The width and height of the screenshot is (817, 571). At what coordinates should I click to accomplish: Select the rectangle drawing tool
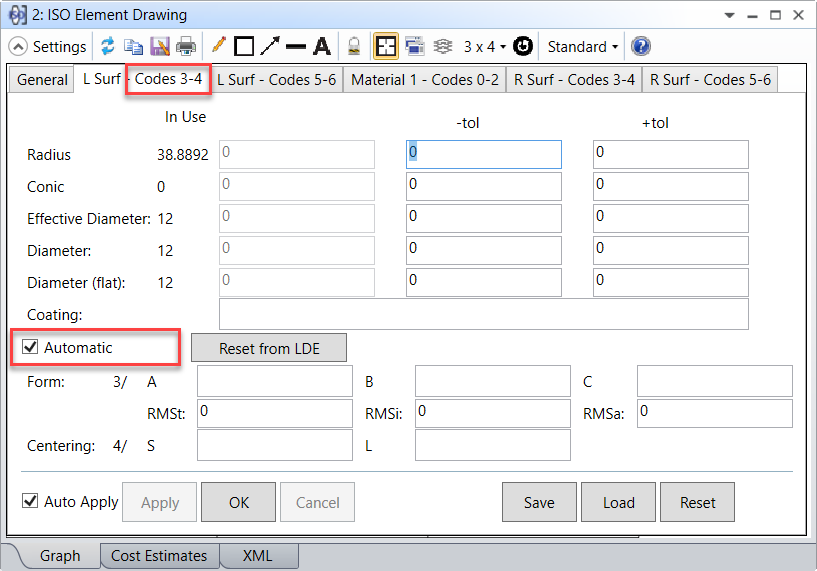[244, 47]
